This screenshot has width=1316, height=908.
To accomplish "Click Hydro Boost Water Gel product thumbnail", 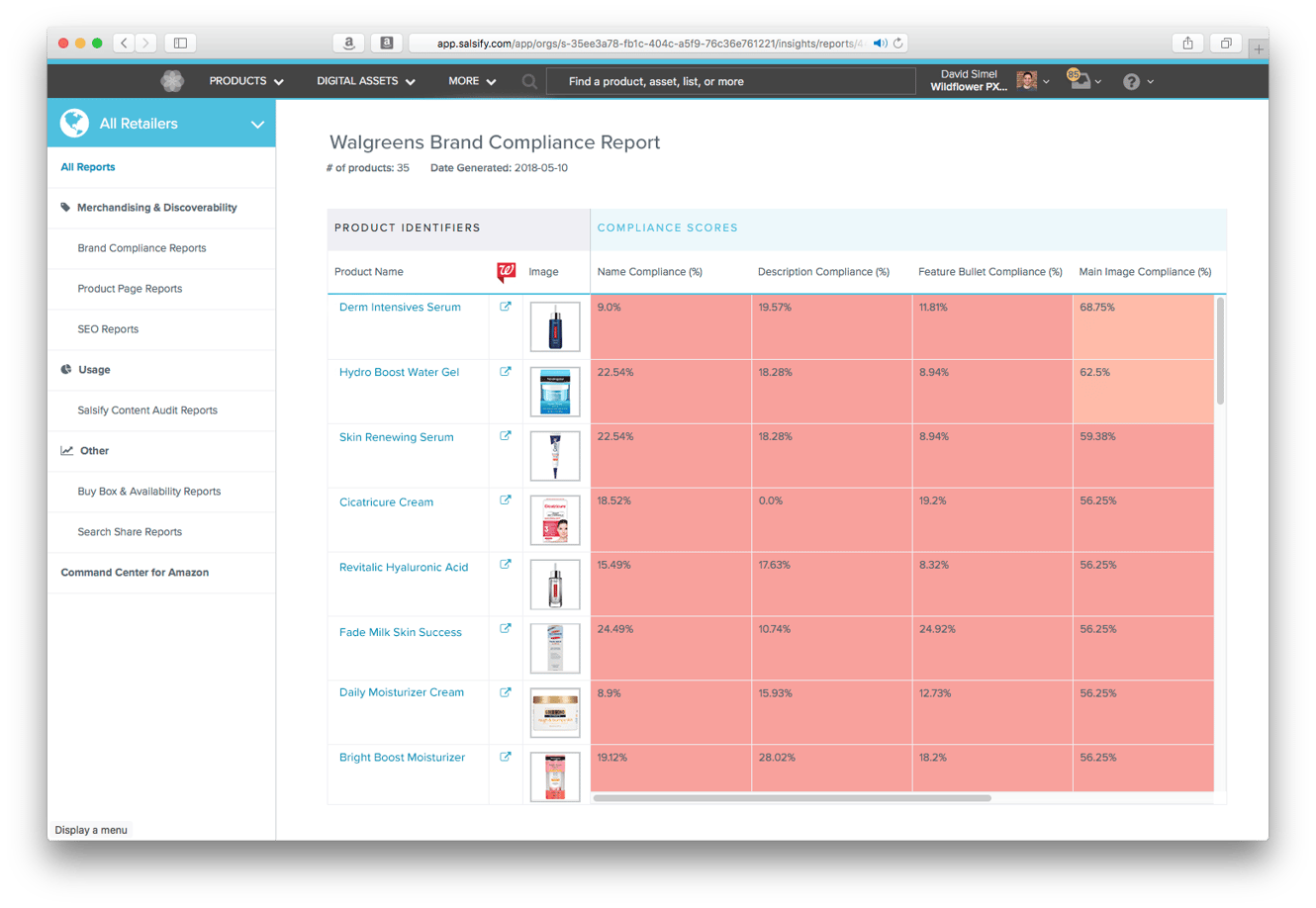I will 555,392.
